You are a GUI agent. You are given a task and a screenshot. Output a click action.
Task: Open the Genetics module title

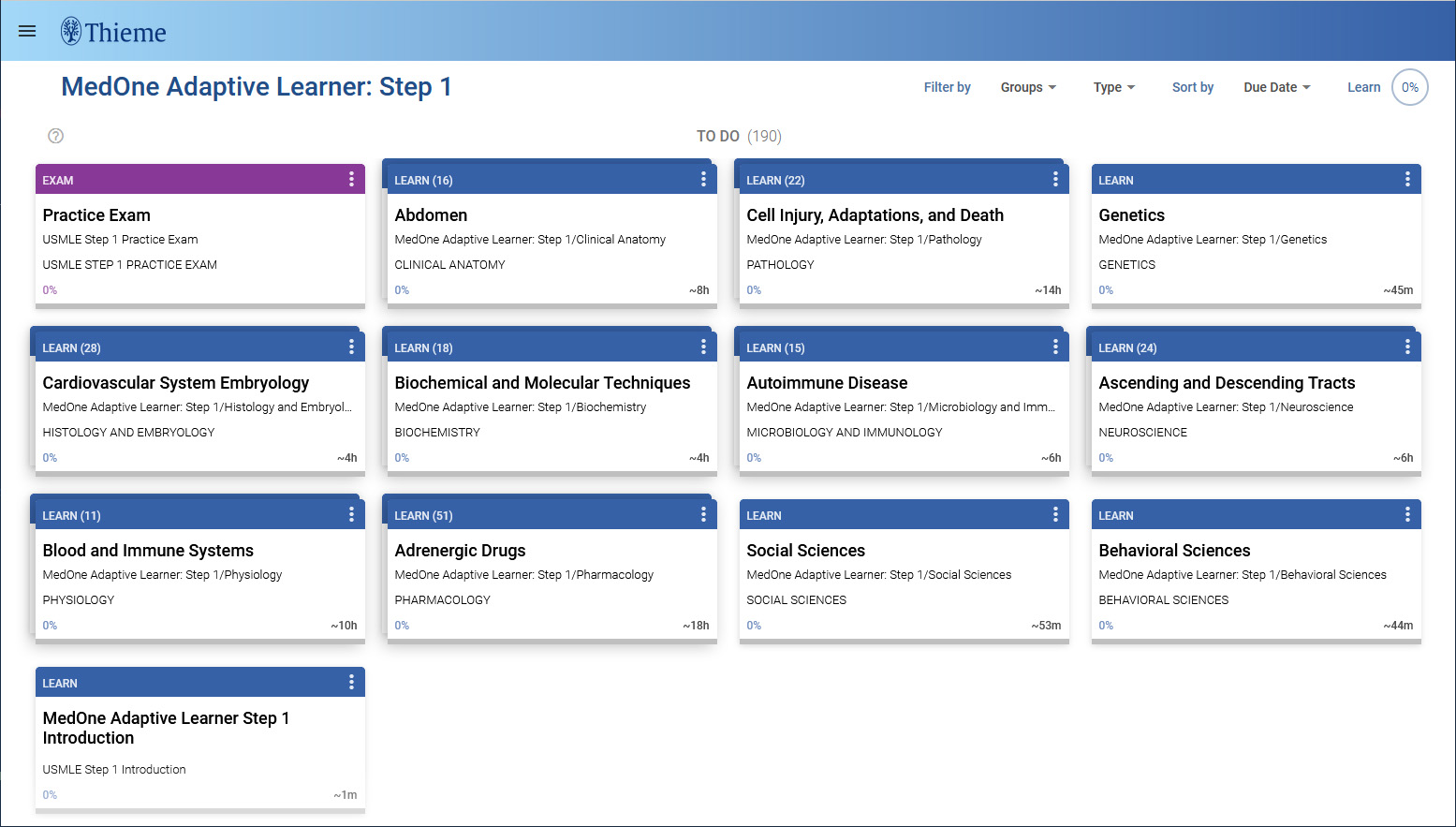tap(1131, 215)
